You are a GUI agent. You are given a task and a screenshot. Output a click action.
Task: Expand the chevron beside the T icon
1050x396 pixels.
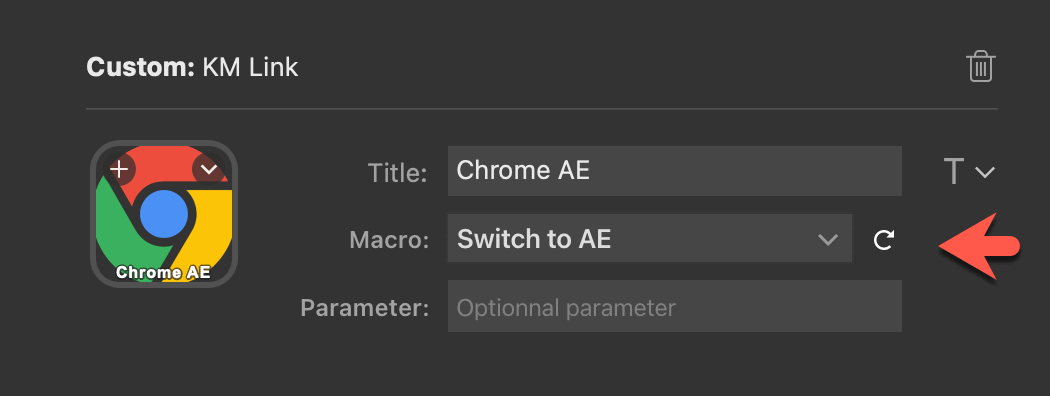(x=984, y=172)
